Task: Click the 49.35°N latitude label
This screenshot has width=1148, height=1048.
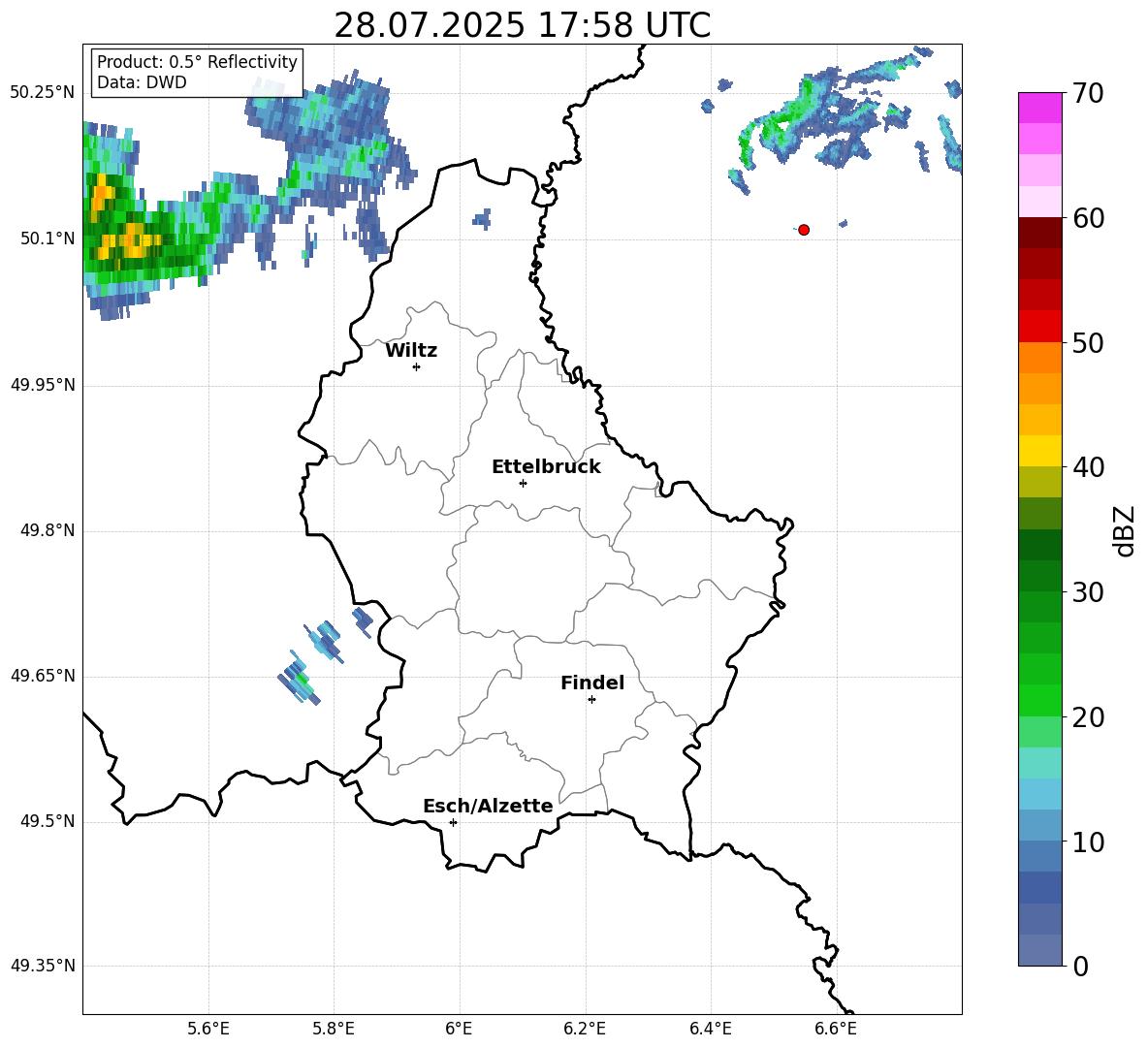Action: [43, 966]
